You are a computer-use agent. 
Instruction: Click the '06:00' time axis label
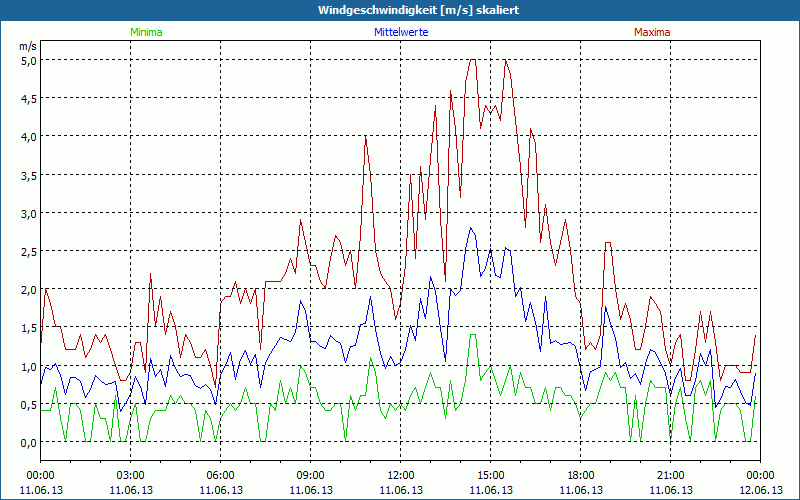[x=220, y=476]
